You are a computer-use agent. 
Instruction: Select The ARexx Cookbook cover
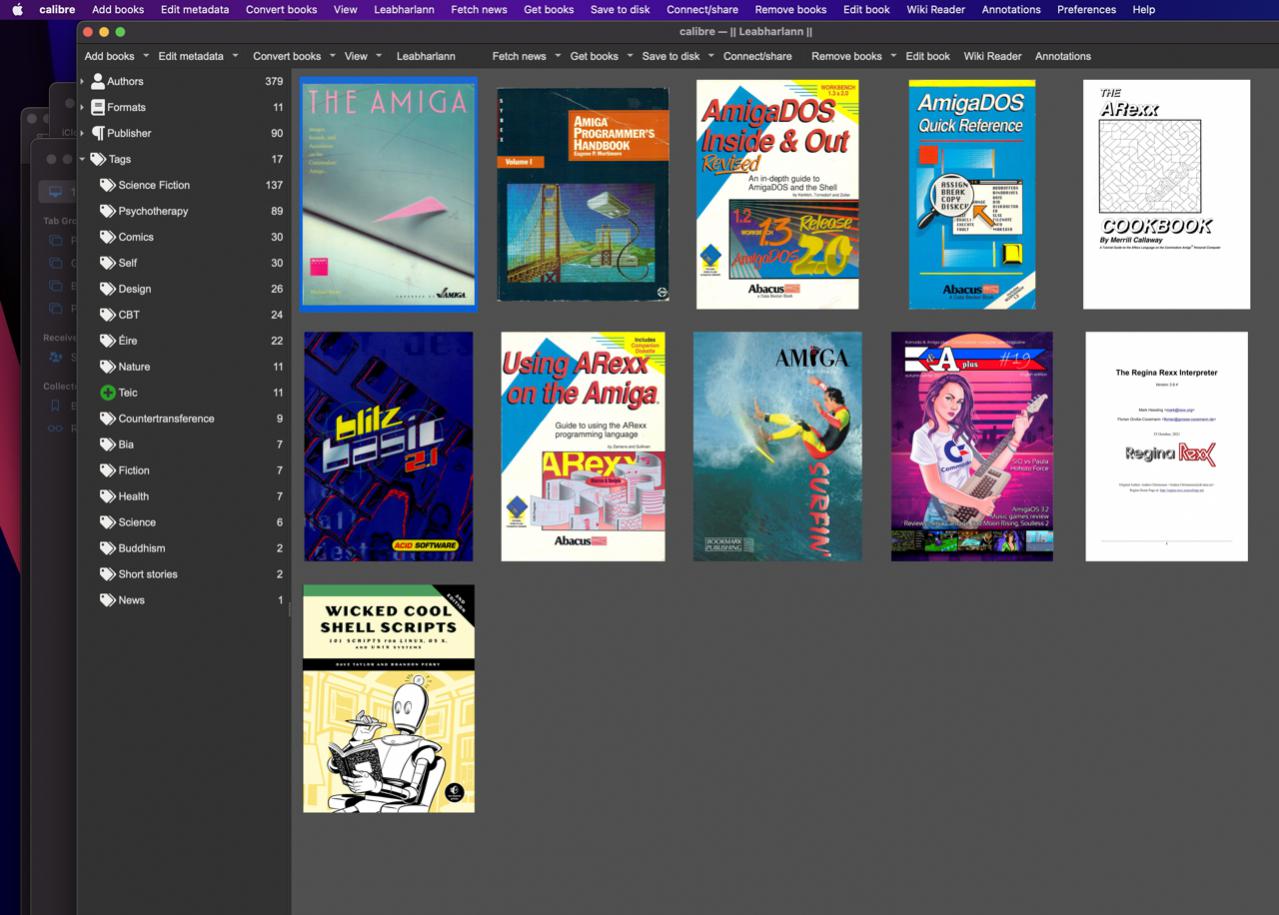(1166, 194)
